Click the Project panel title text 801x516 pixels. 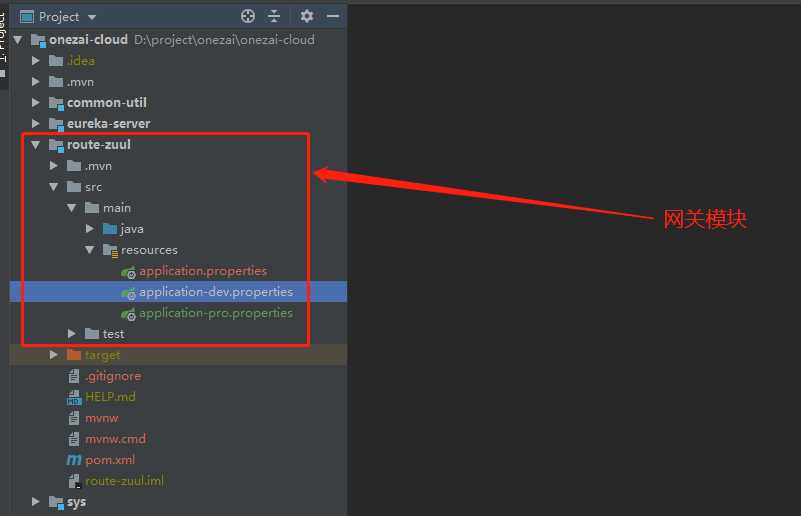coord(59,17)
